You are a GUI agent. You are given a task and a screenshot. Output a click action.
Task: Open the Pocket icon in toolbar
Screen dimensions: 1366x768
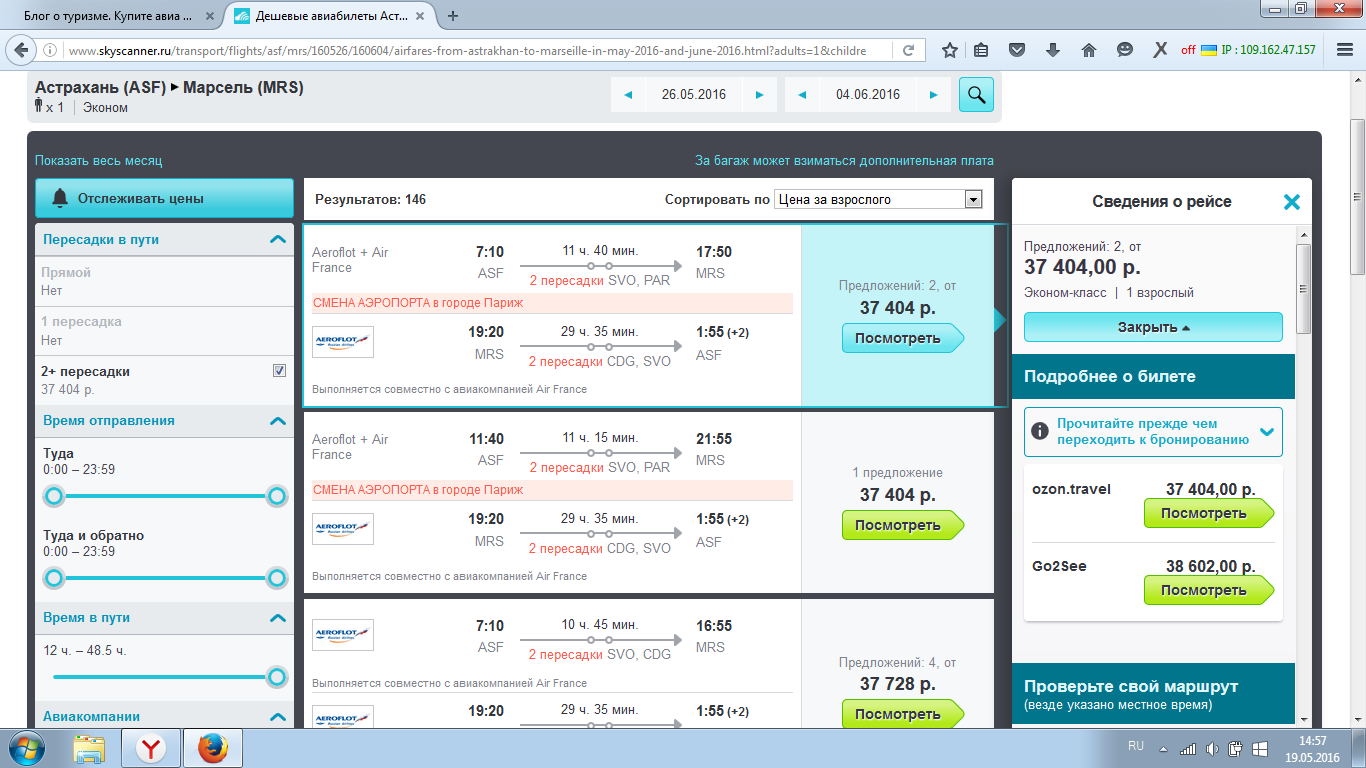click(x=1017, y=50)
